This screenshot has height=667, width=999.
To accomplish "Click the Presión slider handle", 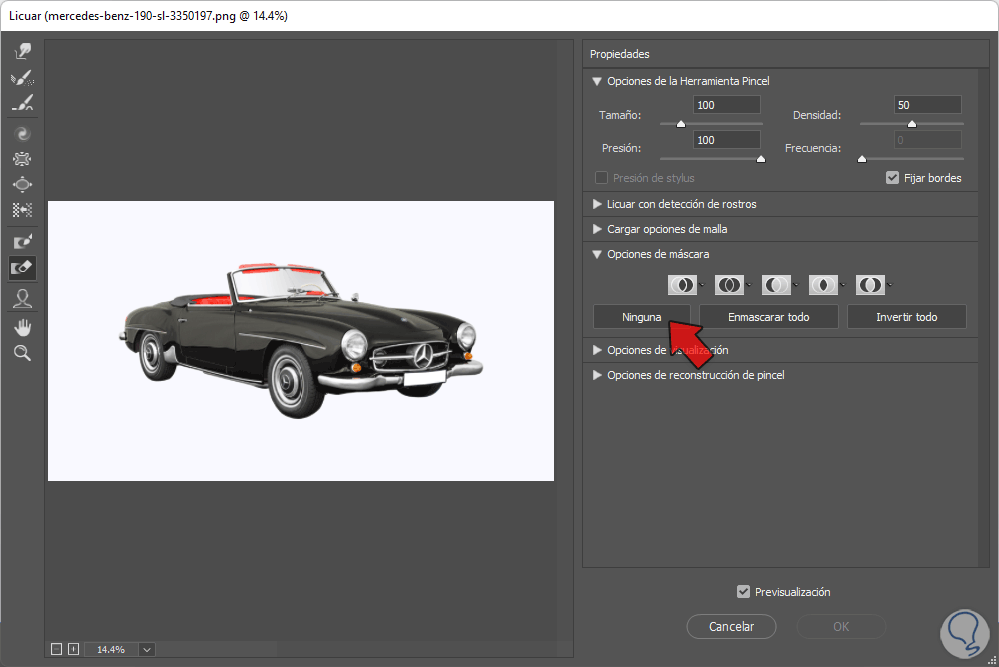I will pyautogui.click(x=760, y=158).
